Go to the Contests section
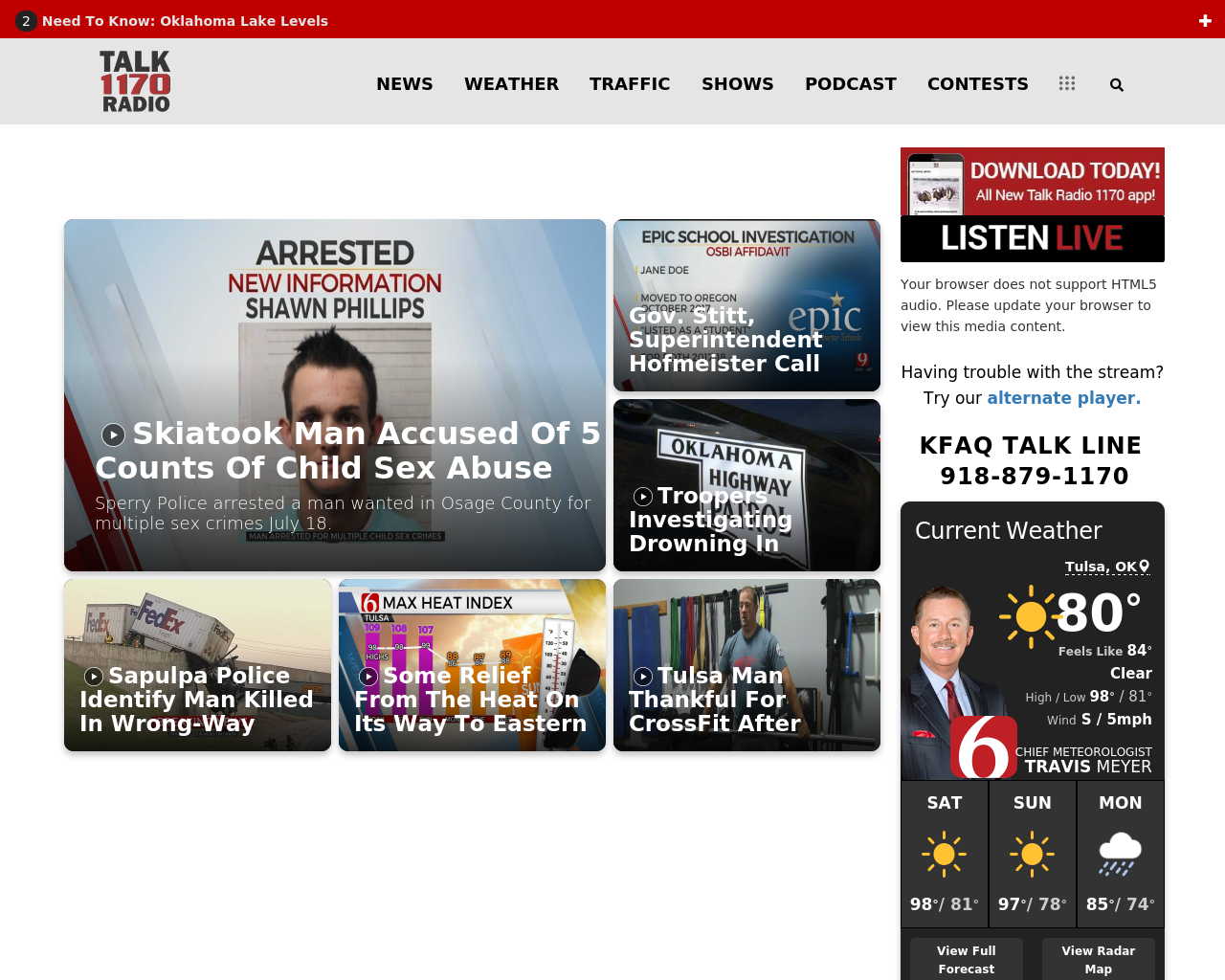Viewport: 1225px width, 980px height. click(977, 84)
